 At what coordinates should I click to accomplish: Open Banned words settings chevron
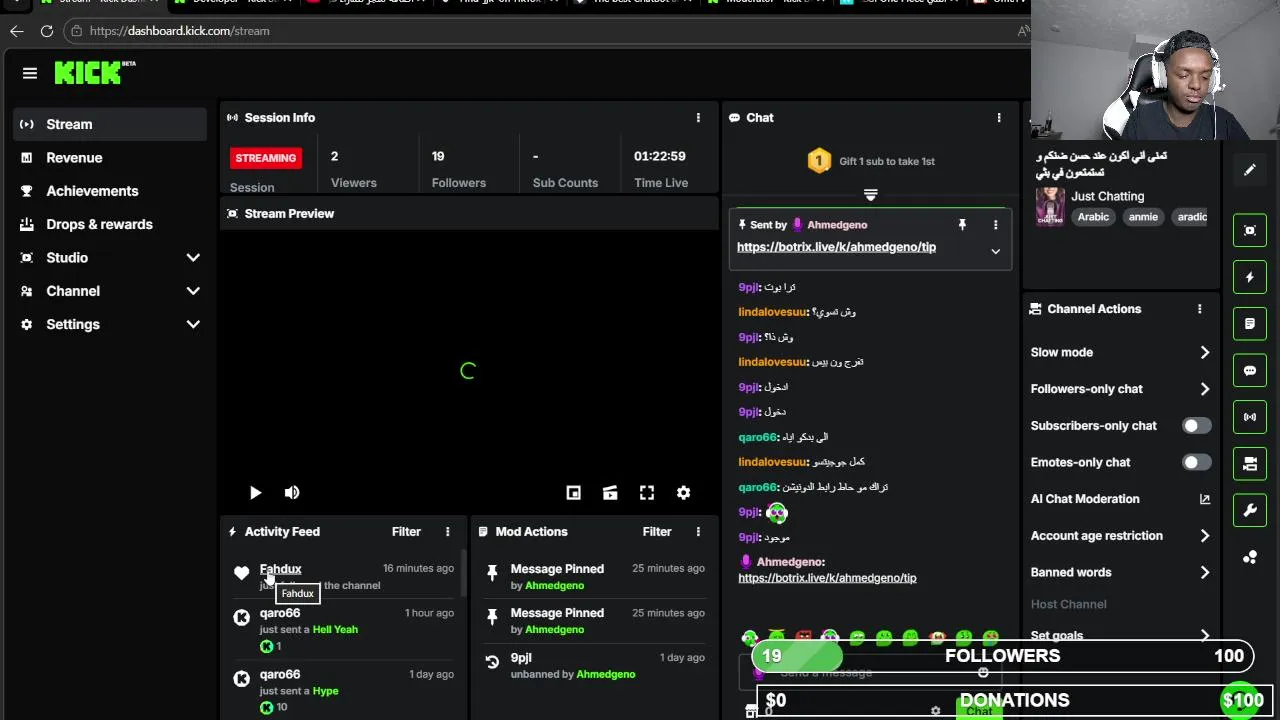coord(1204,573)
